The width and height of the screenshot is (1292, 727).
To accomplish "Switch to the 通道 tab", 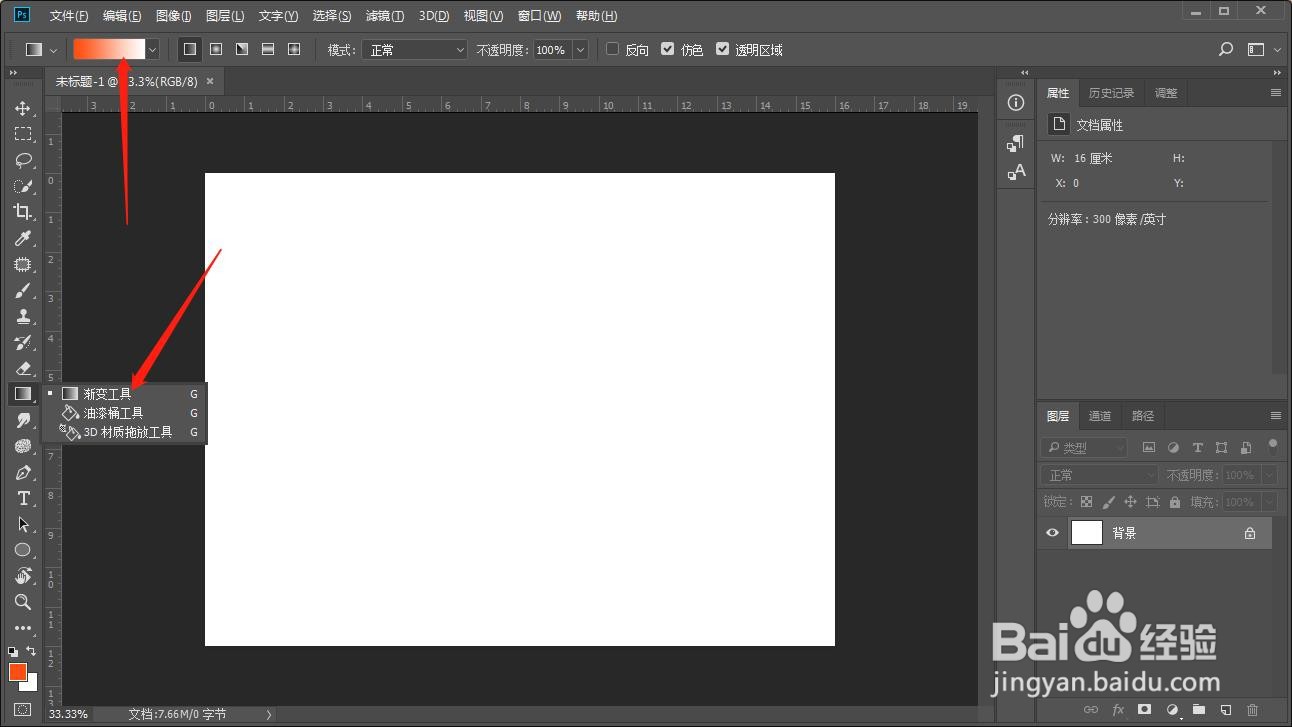I will (x=1100, y=416).
